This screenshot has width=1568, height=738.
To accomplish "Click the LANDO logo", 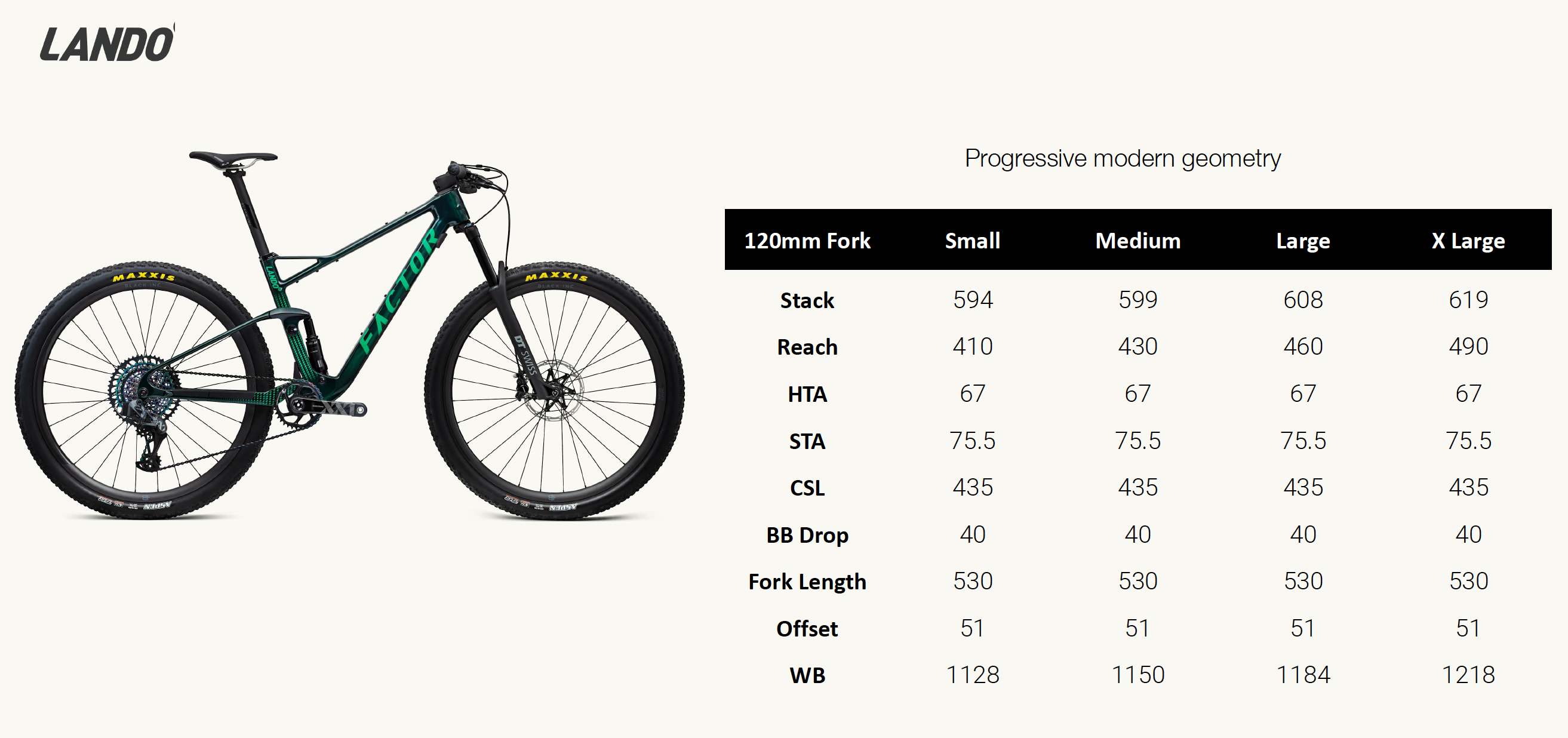I will coord(107,44).
